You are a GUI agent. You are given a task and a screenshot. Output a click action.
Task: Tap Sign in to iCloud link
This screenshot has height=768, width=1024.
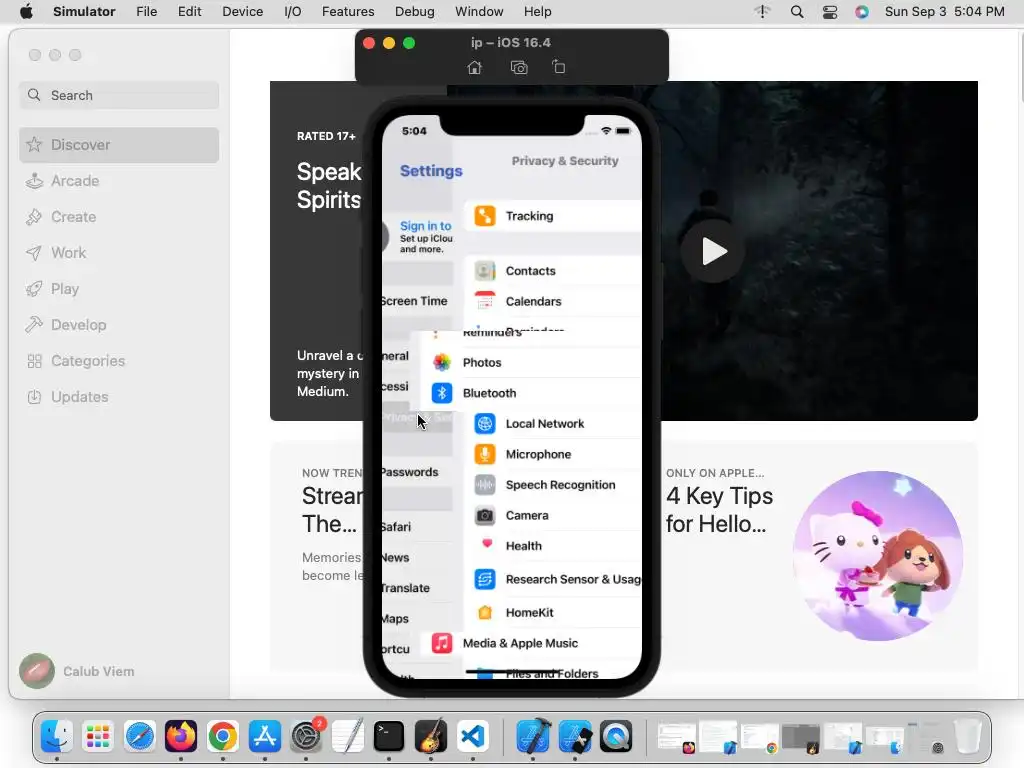coord(426,226)
